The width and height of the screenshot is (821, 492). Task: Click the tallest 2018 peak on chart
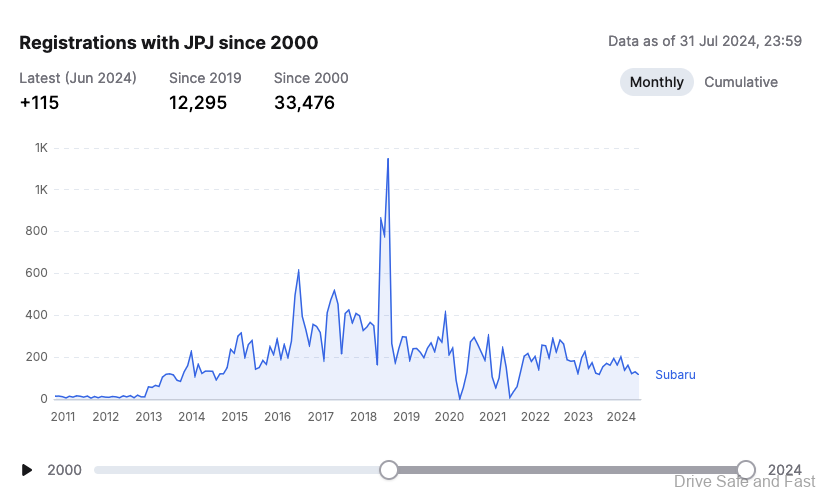pos(388,159)
